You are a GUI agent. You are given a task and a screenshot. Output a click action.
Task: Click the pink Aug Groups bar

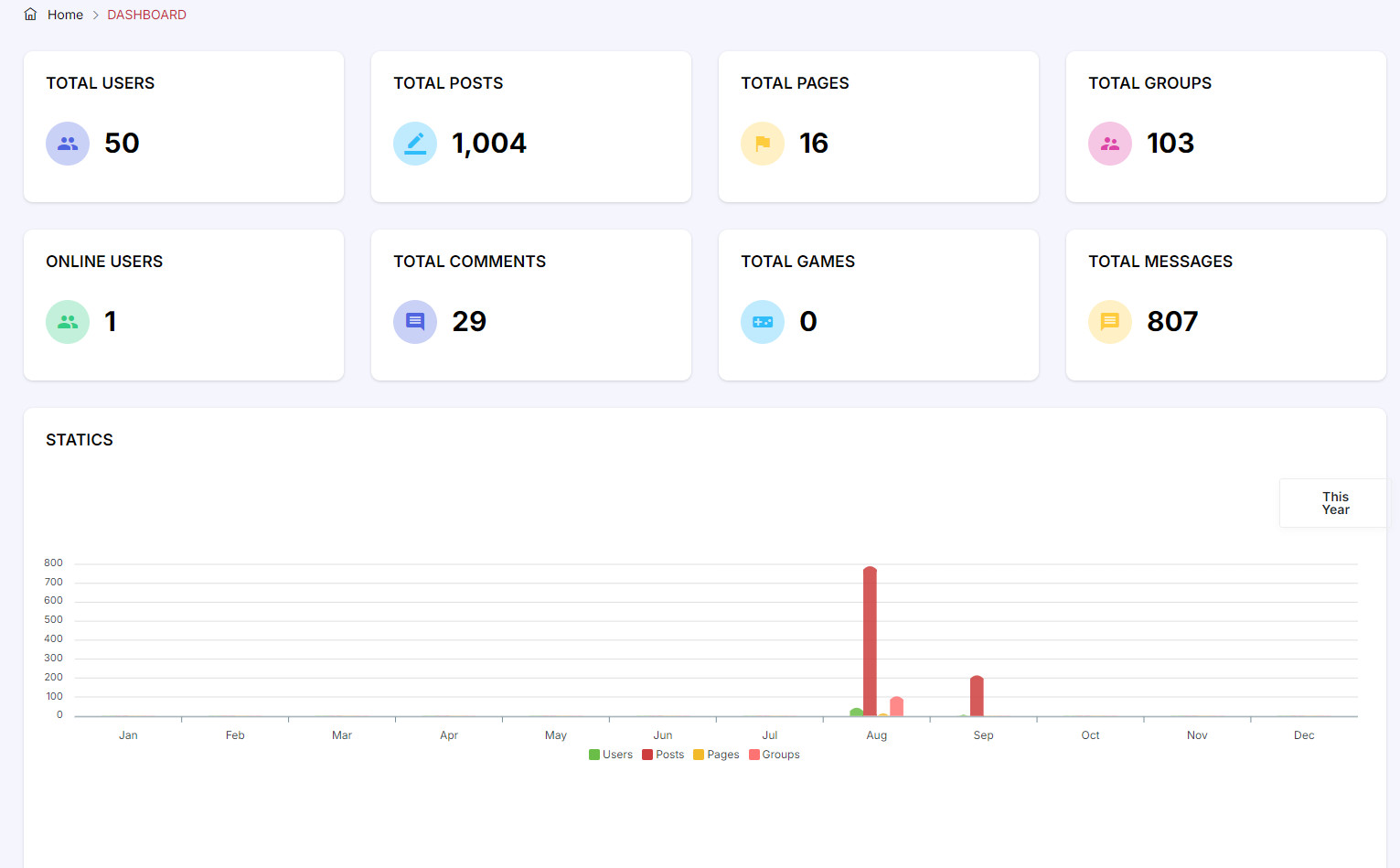coord(896,706)
